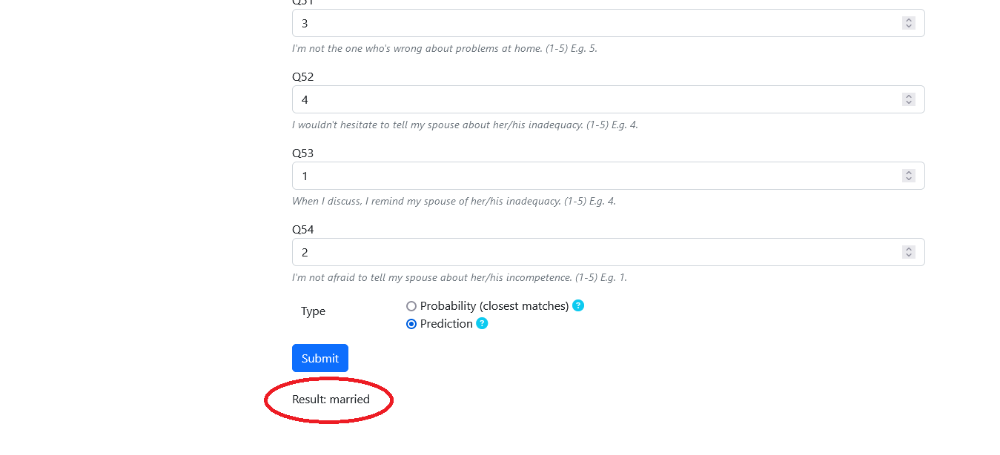1000x455 pixels.
Task: Click the Type label next to radios
Action: [x=313, y=311]
